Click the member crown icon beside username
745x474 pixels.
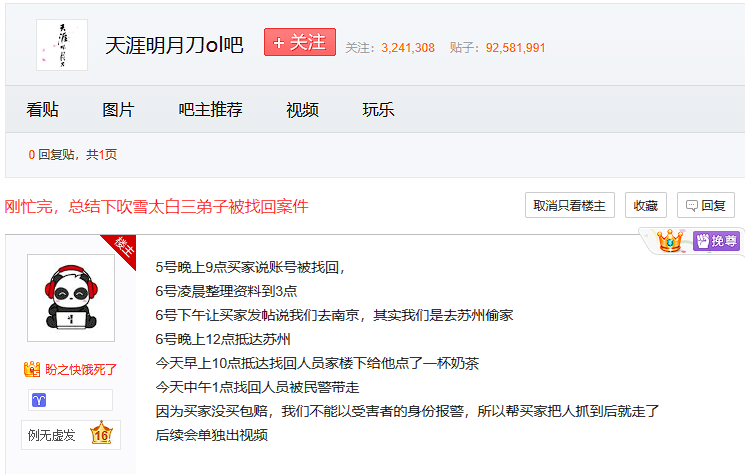pos(31,369)
